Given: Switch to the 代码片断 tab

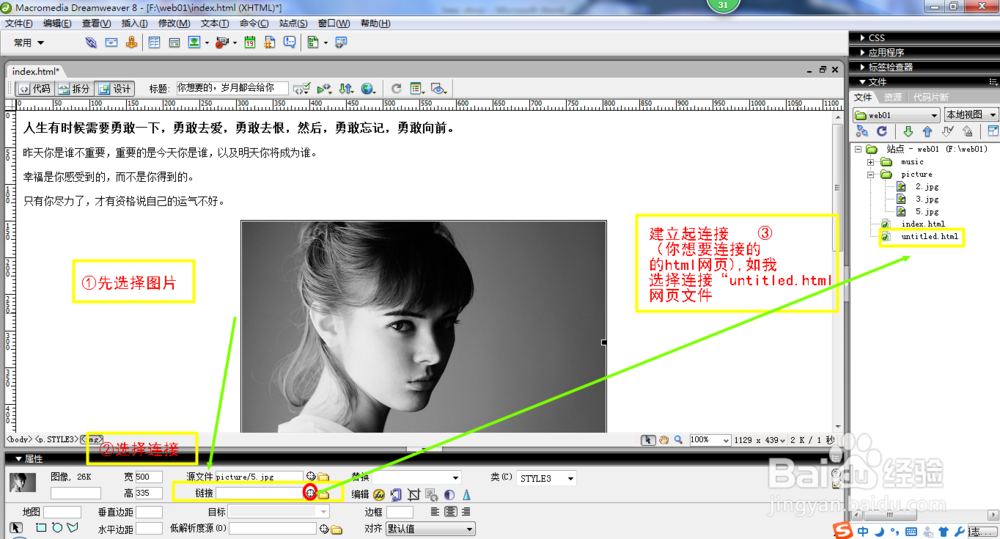Looking at the screenshot, I should [x=930, y=97].
